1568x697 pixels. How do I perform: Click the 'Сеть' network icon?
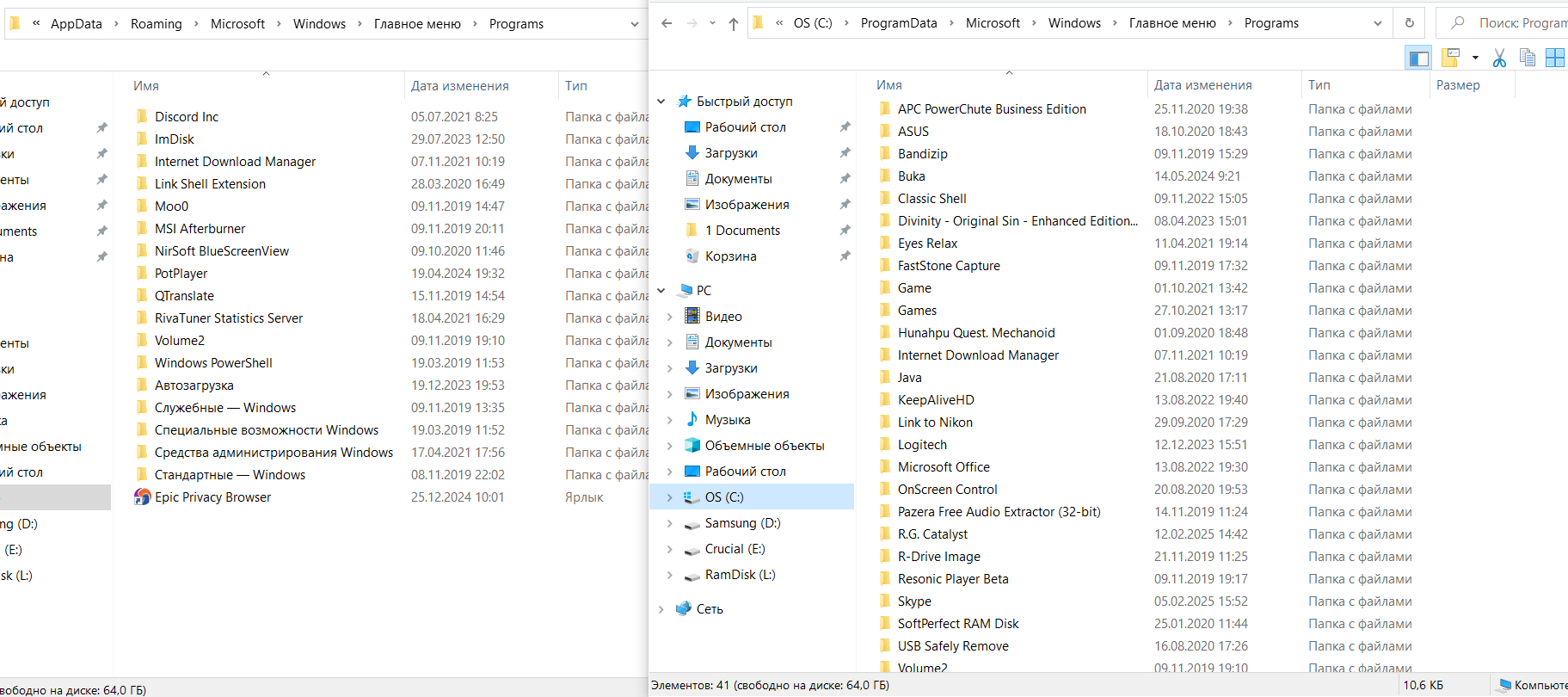tap(684, 609)
